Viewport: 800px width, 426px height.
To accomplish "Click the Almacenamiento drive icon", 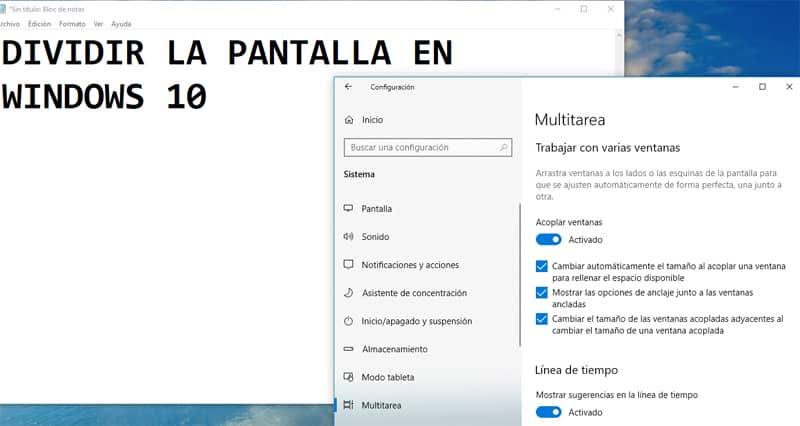I will [x=348, y=349].
